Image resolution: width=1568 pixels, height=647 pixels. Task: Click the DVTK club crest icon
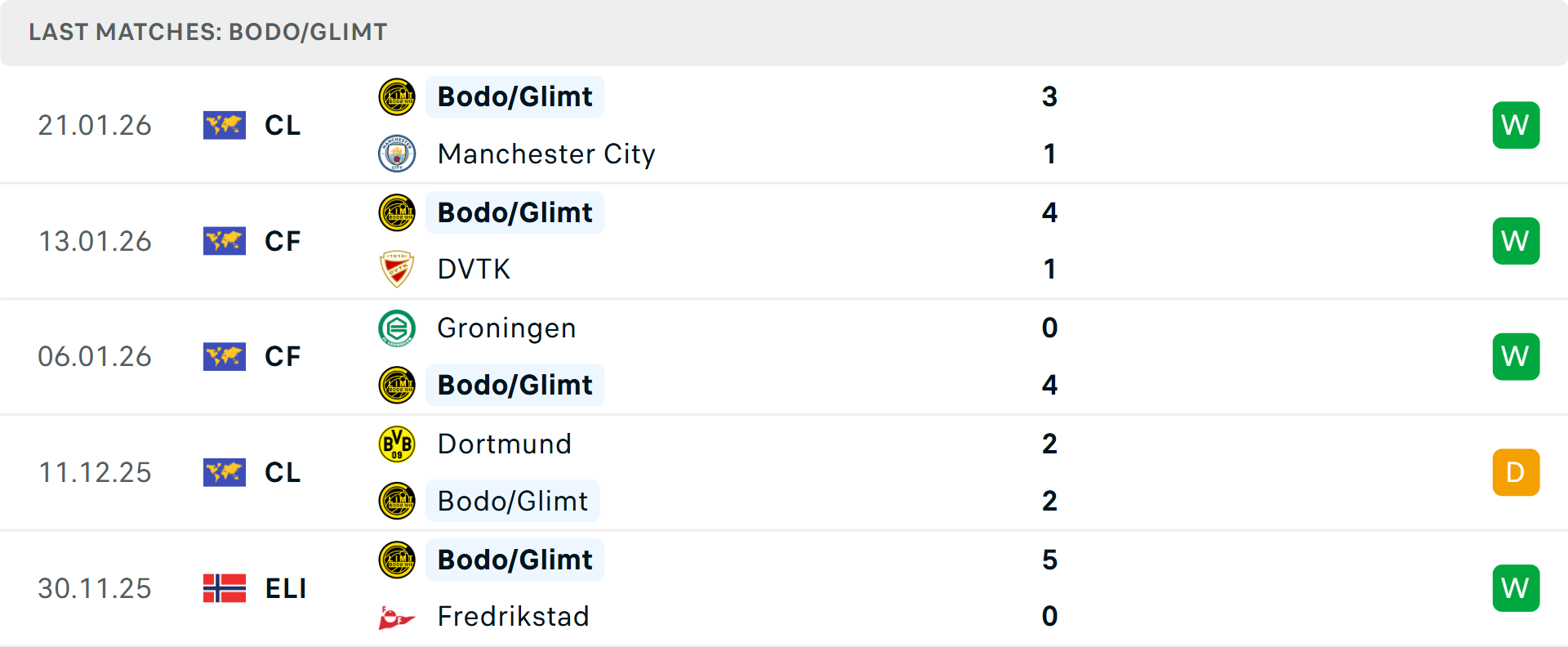(397, 269)
